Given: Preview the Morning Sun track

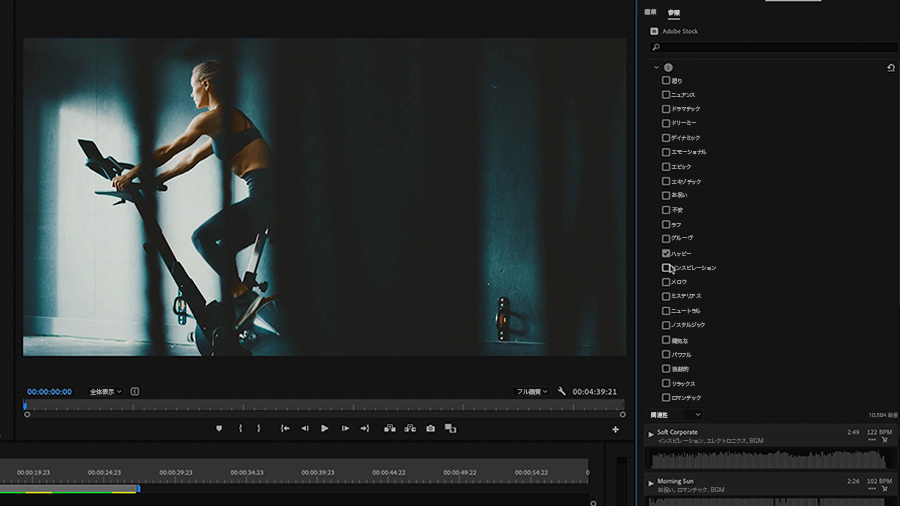Looking at the screenshot, I should pyautogui.click(x=651, y=484).
